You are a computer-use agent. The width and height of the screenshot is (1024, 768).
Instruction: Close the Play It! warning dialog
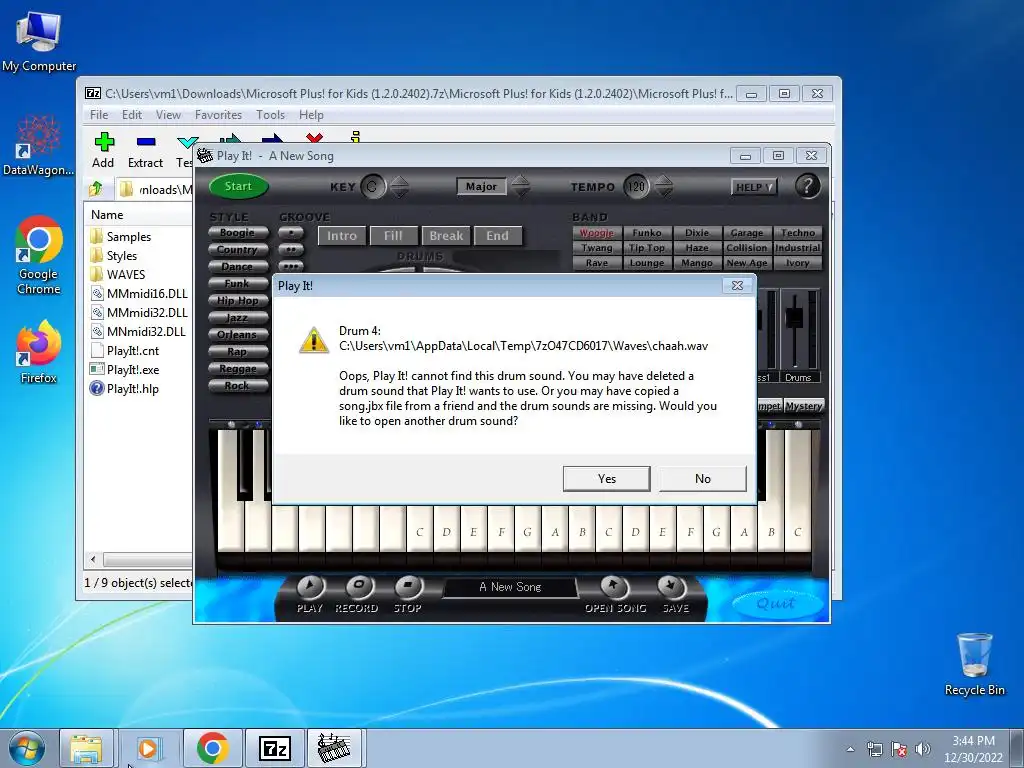click(737, 285)
